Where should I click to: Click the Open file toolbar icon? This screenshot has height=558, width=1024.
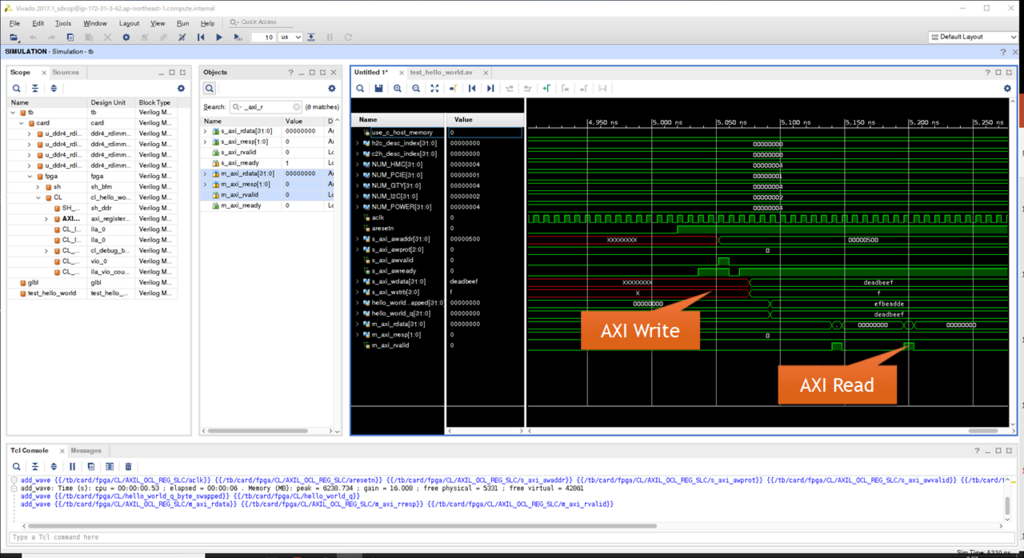coord(14,37)
